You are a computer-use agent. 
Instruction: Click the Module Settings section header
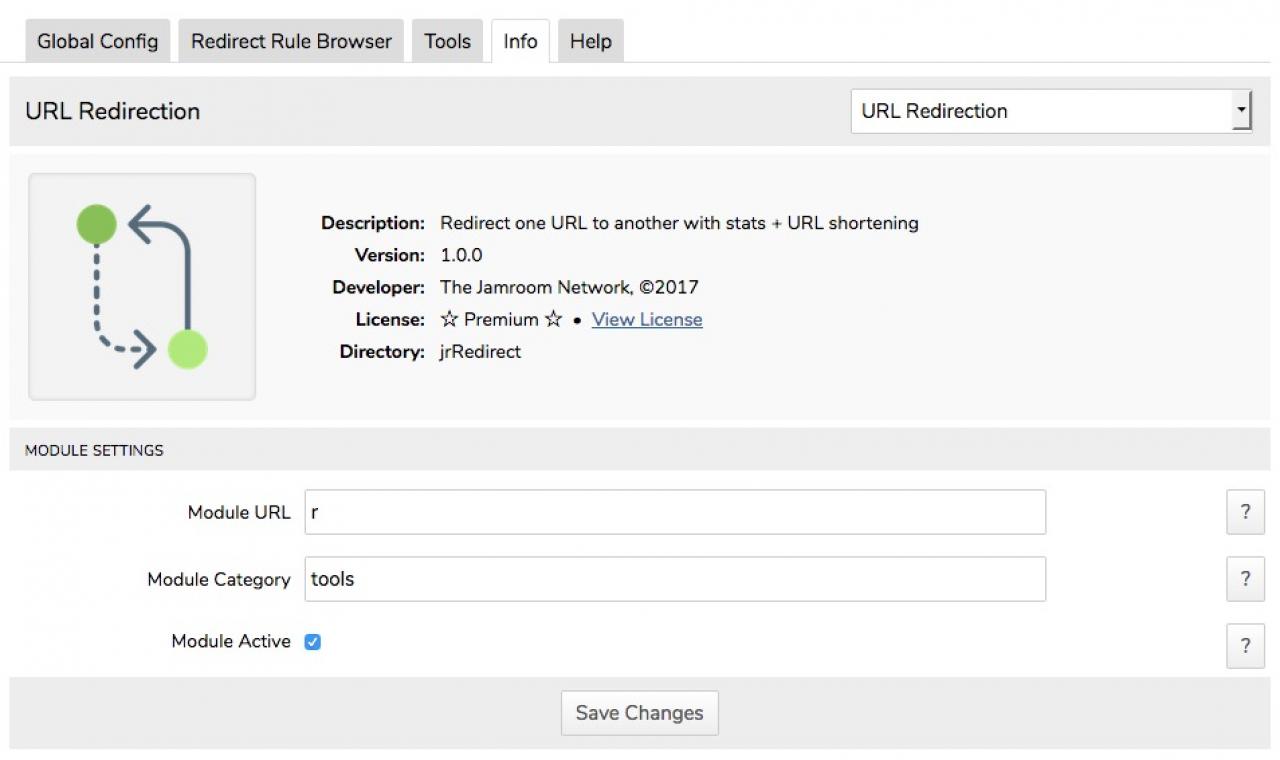[x=94, y=451]
